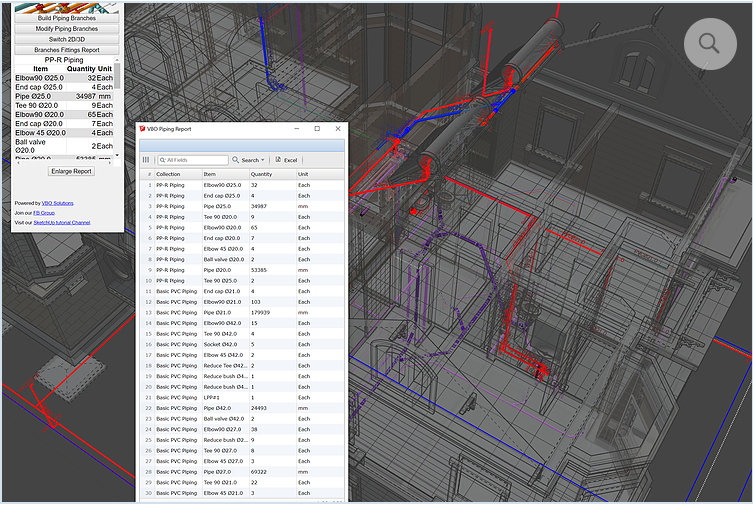This screenshot has width=756, height=505.
Task: Sort by the Collection column header
Action: click(x=168, y=174)
